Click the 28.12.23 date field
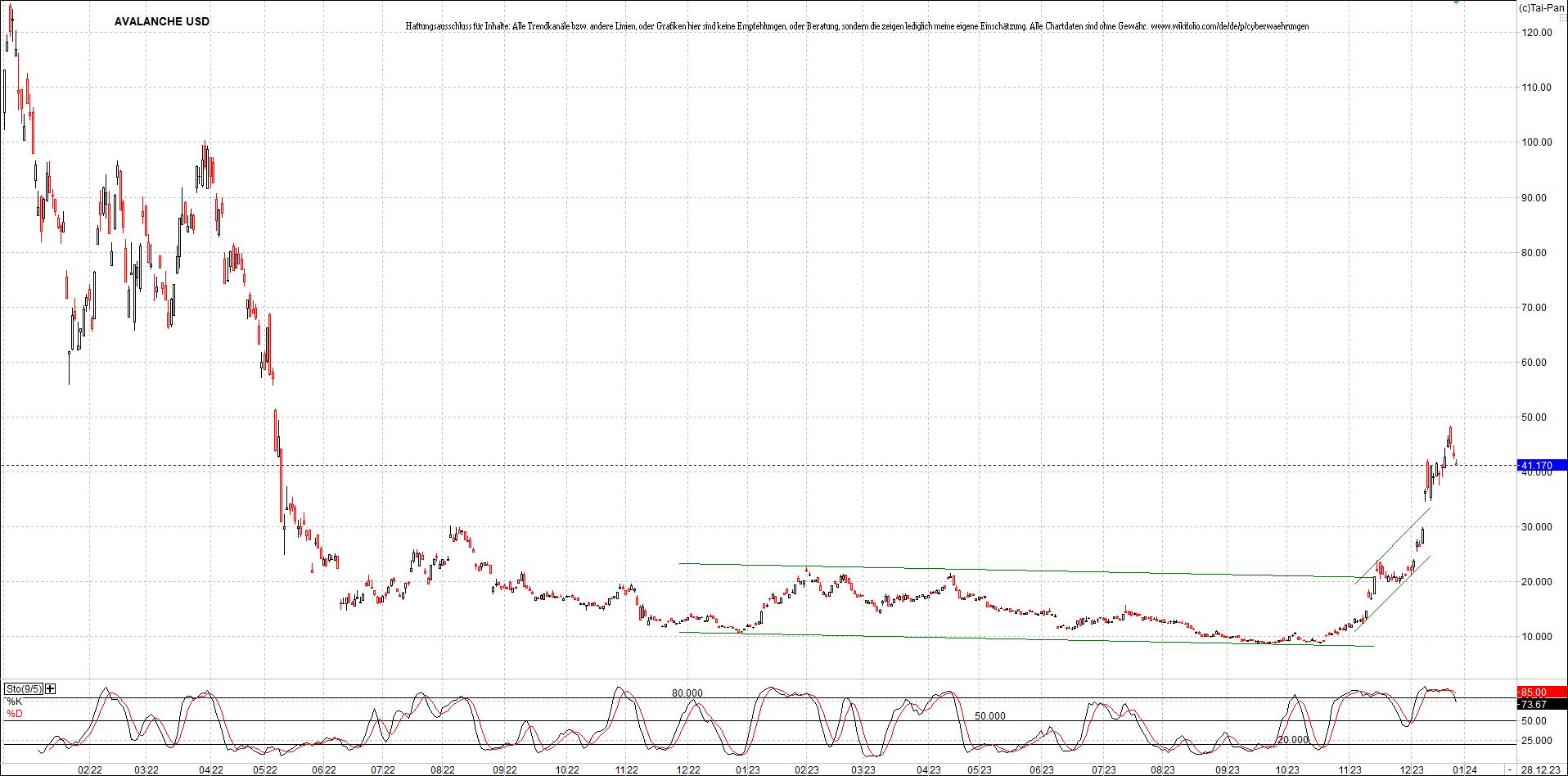This screenshot has height=776, width=1568. pyautogui.click(x=1540, y=769)
